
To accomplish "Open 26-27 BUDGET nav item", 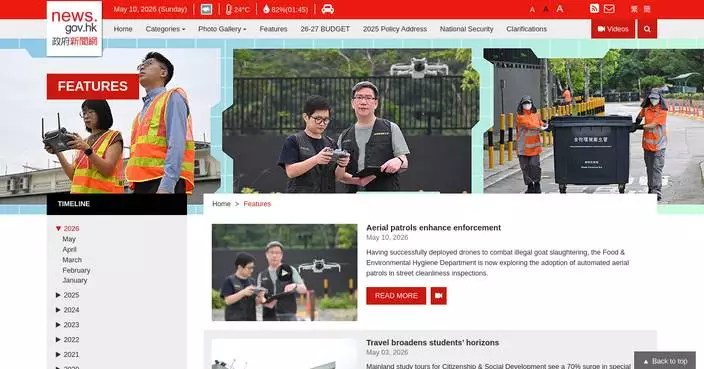I will (x=325, y=29).
